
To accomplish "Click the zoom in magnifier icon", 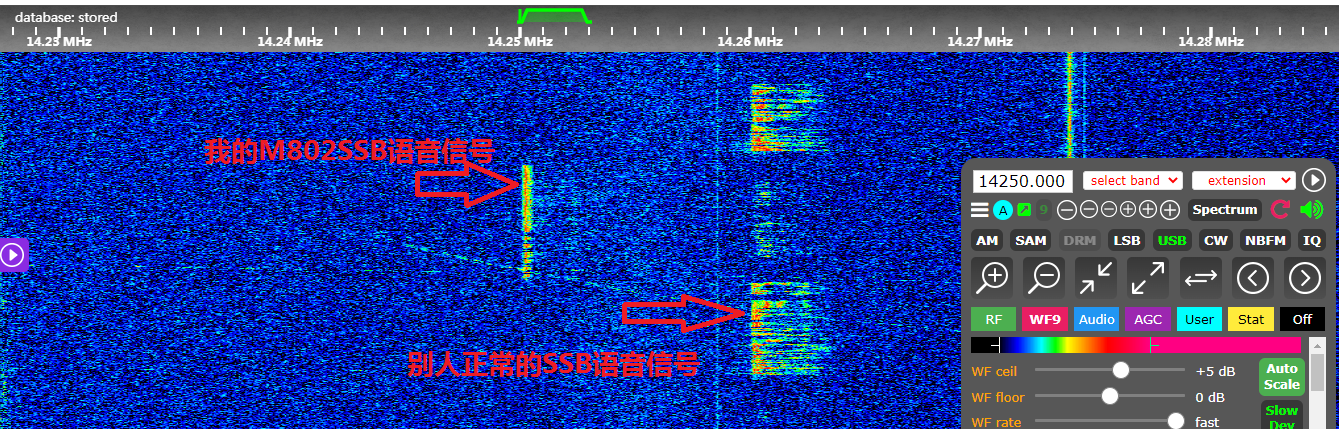I will click(x=992, y=277).
